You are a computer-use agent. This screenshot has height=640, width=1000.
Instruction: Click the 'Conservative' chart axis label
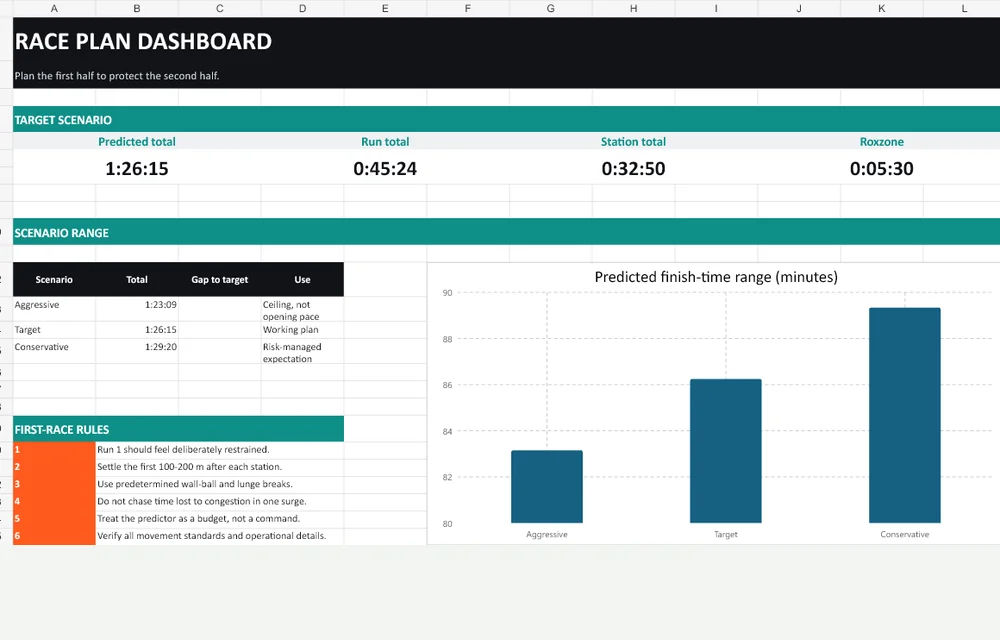pyautogui.click(x=904, y=534)
